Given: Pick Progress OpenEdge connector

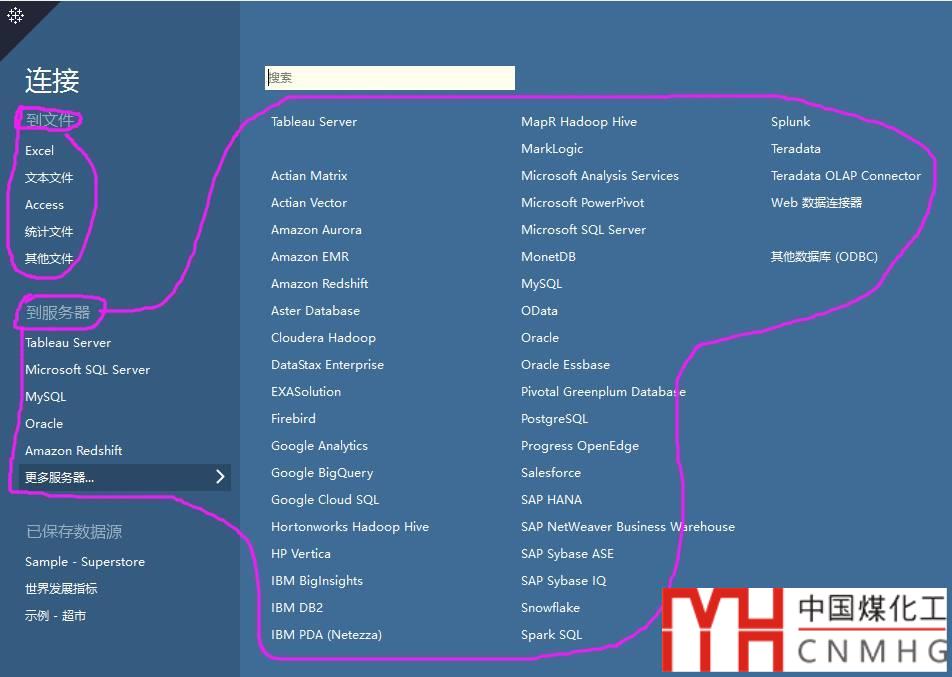Looking at the screenshot, I should tap(580, 446).
